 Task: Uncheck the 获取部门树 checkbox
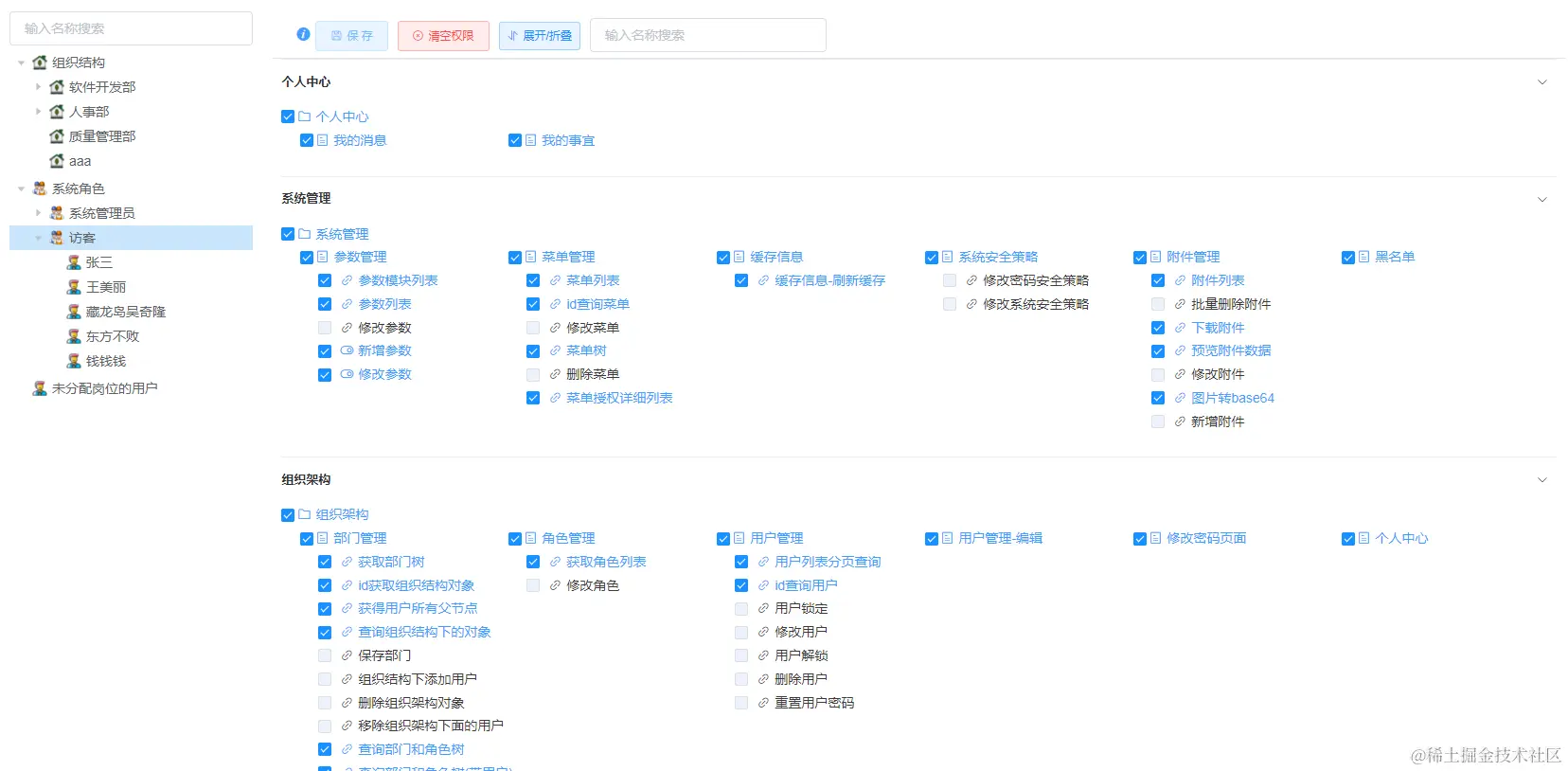325,562
